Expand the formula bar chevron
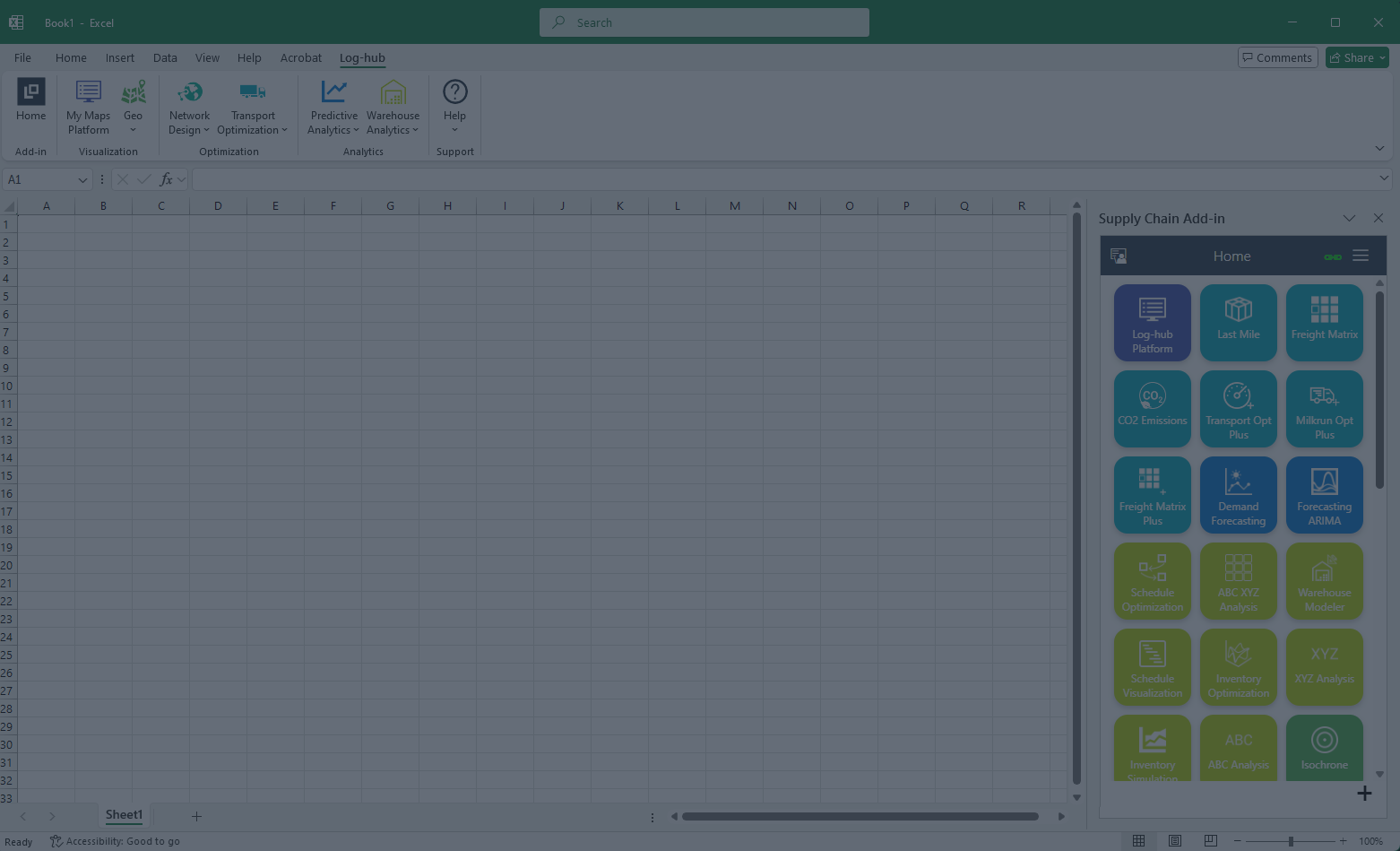Screen dimensions: 1400x851 point(1384,178)
